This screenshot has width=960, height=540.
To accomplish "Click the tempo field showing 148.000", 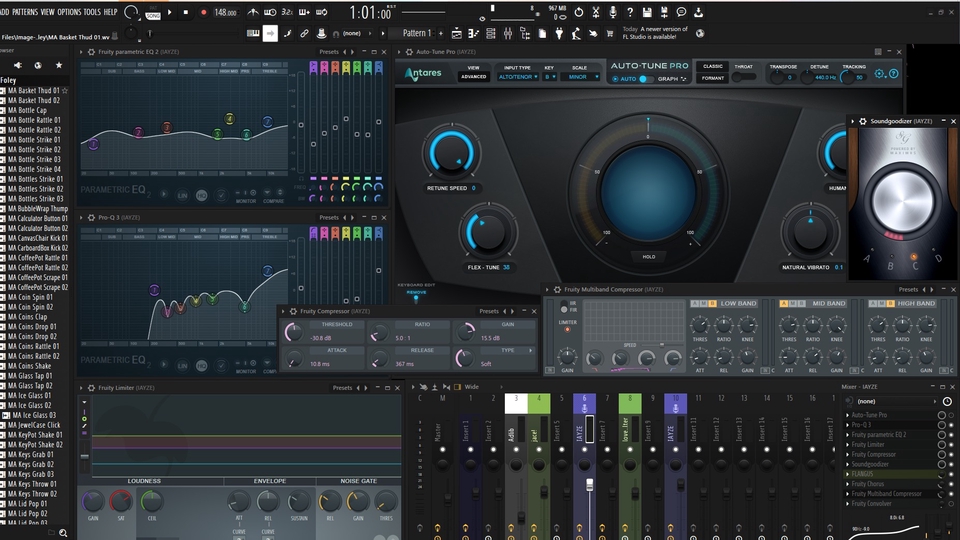I will click(x=225, y=12).
